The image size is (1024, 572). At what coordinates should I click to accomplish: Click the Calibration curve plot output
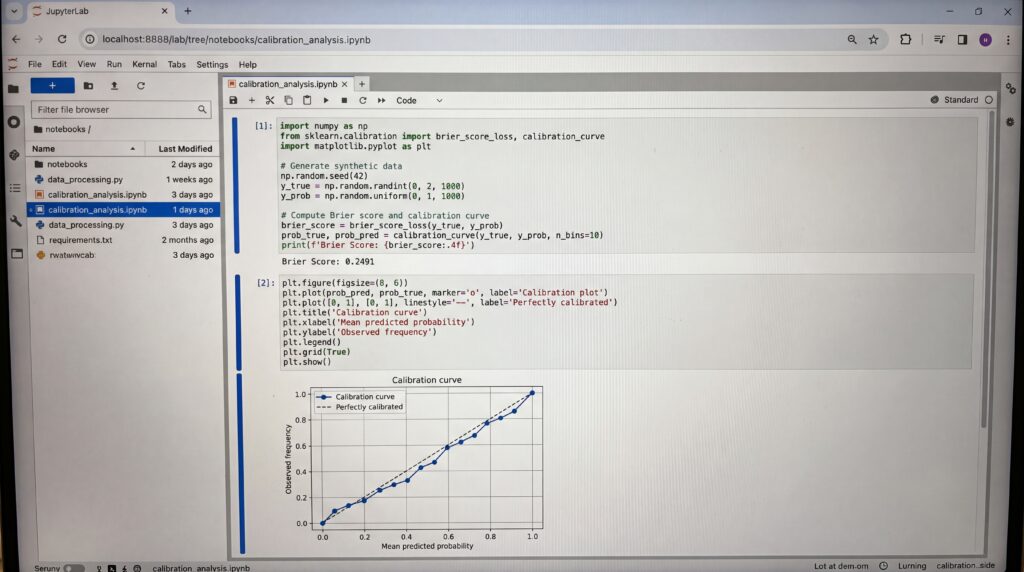click(x=415, y=462)
